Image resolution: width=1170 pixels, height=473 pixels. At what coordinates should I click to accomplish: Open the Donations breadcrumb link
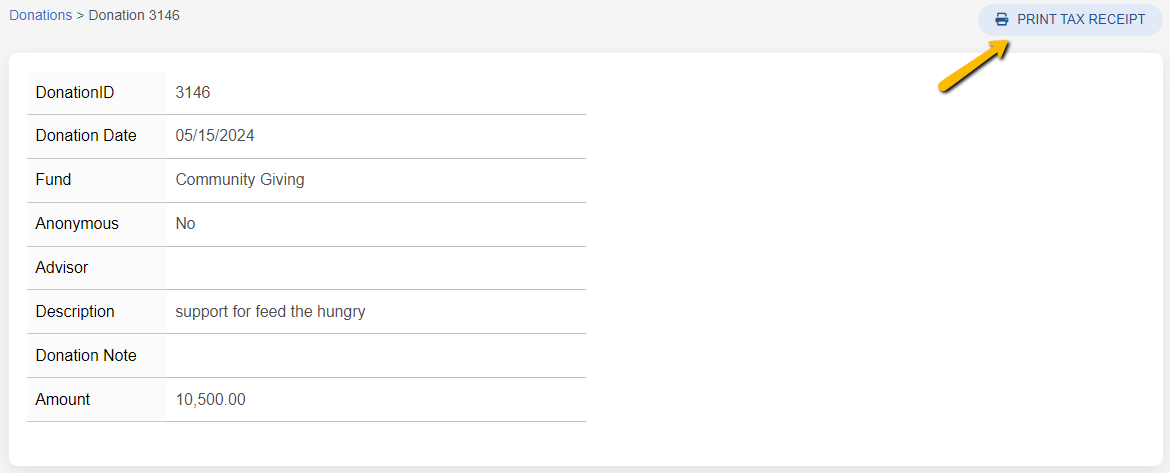tap(41, 16)
